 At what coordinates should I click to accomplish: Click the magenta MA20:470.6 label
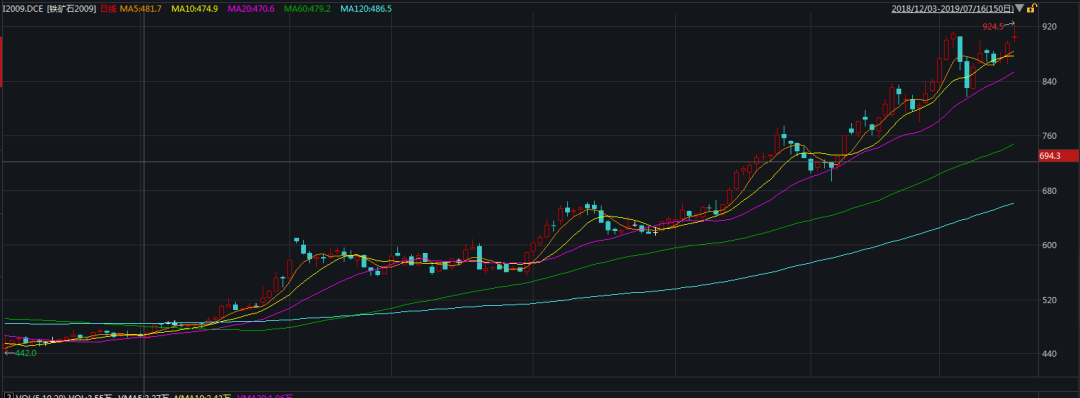pyautogui.click(x=250, y=8)
